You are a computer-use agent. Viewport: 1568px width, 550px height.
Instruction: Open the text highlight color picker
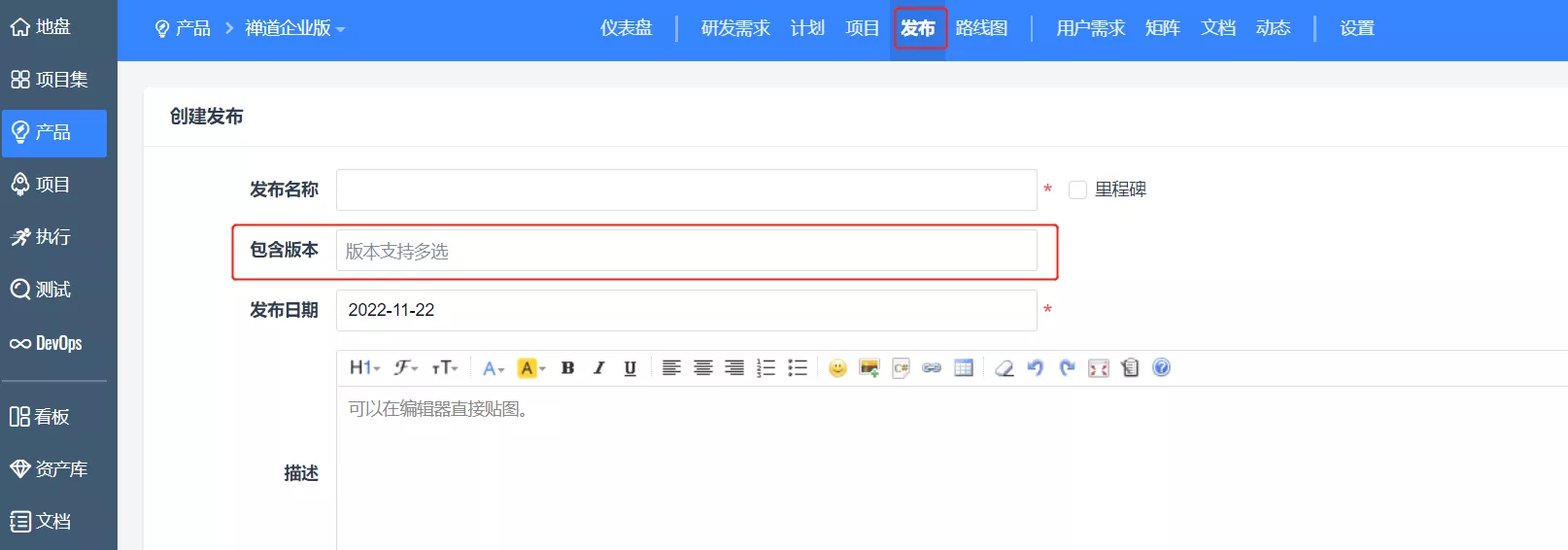(531, 368)
